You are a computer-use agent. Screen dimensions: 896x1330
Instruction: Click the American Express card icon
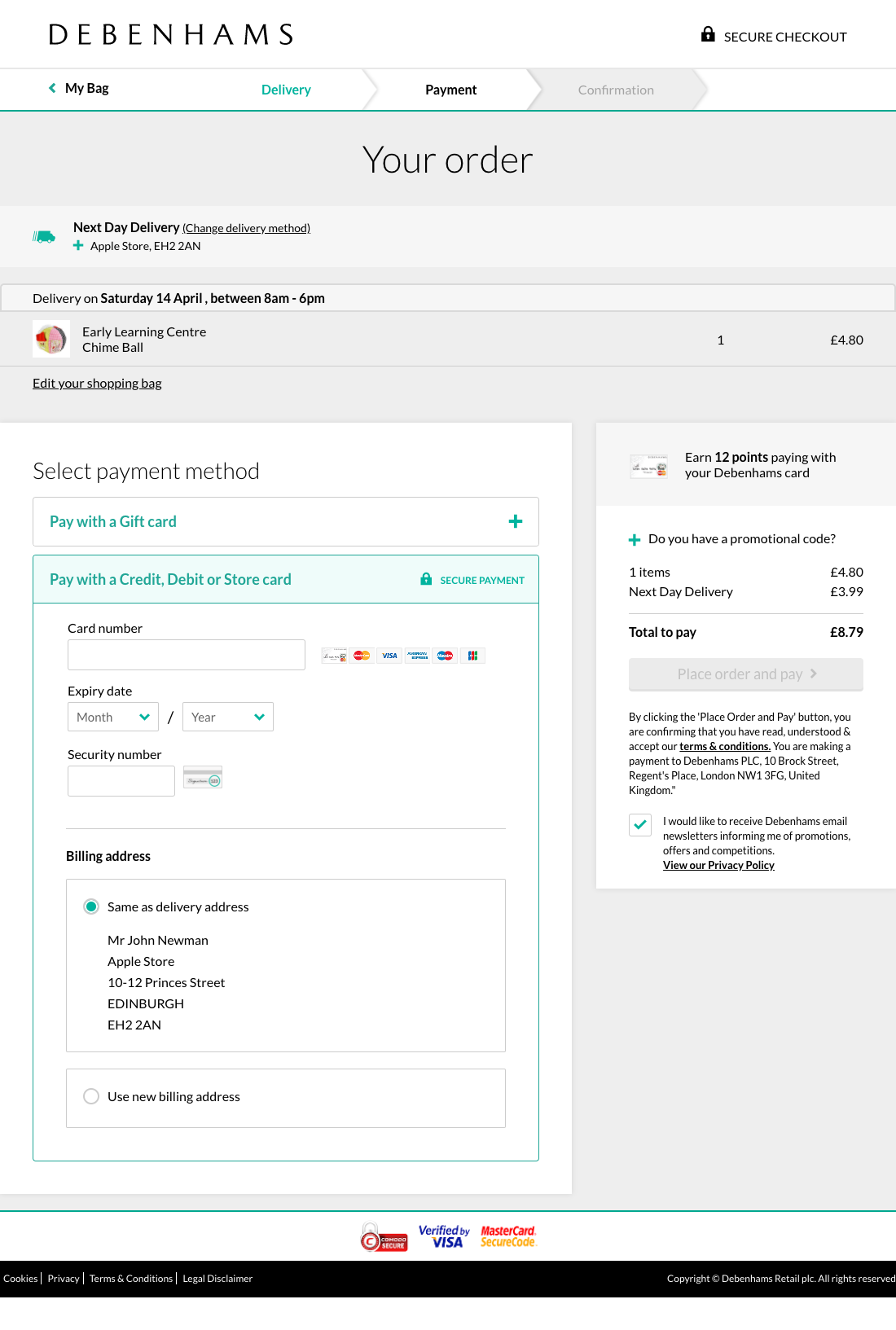pos(418,656)
